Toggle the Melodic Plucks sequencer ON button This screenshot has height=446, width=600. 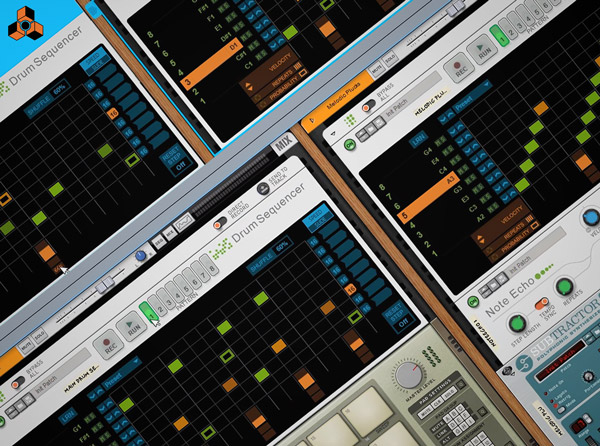click(349, 145)
